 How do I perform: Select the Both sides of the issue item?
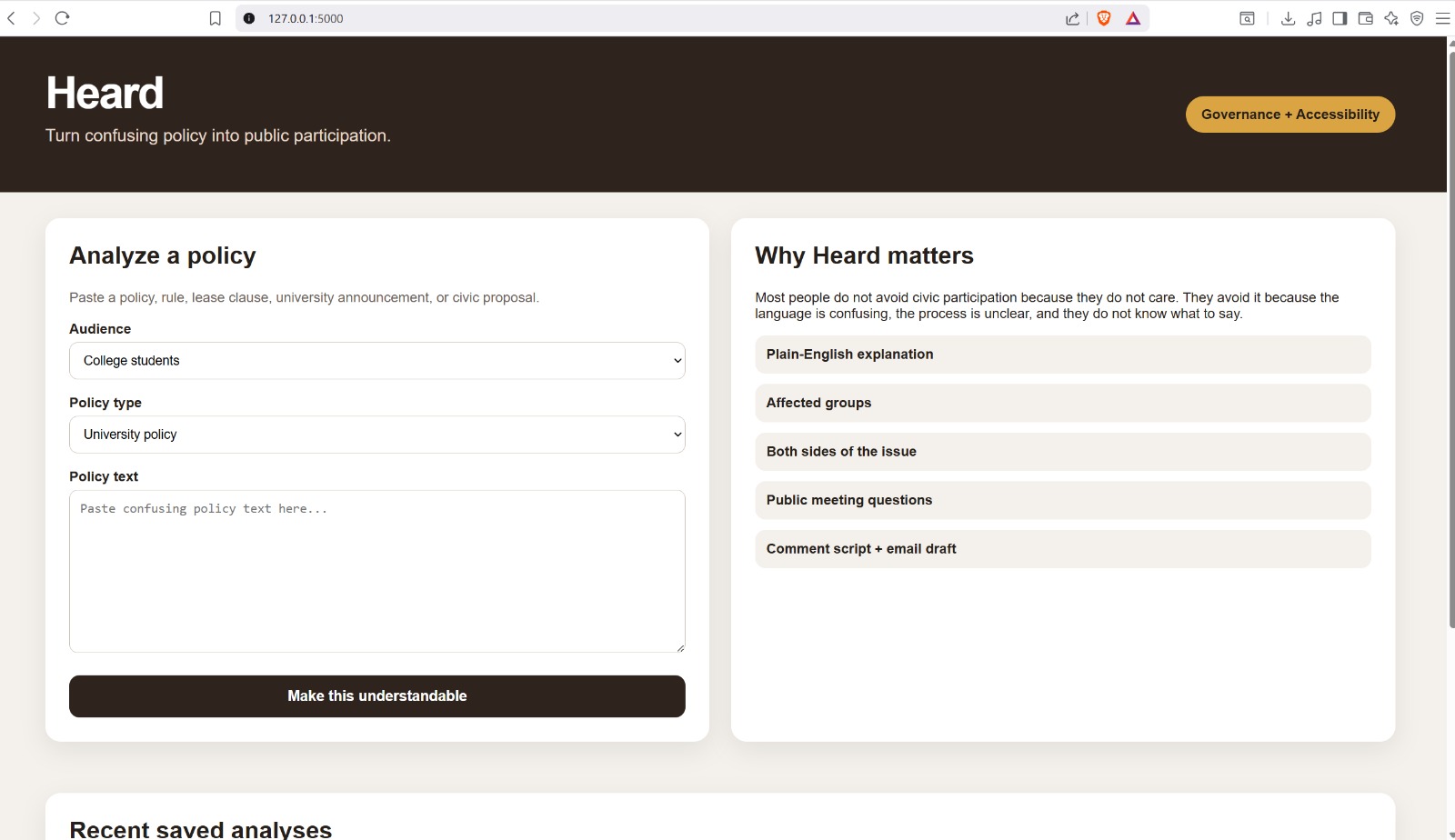(1063, 452)
